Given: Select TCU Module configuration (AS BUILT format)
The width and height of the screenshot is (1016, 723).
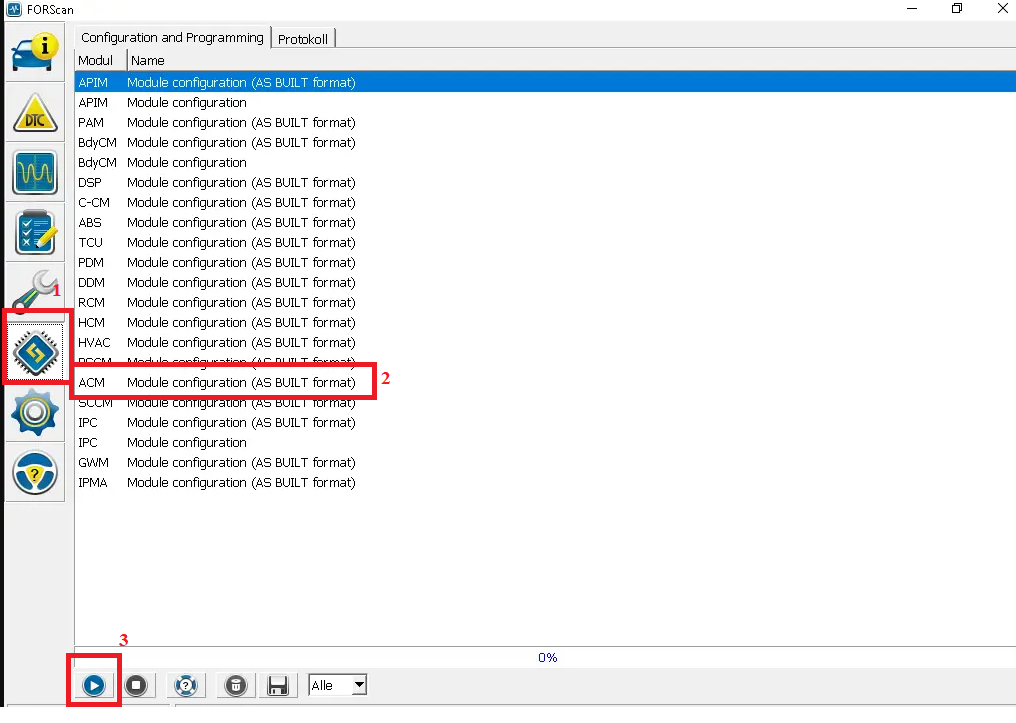Looking at the screenshot, I should point(545,242).
